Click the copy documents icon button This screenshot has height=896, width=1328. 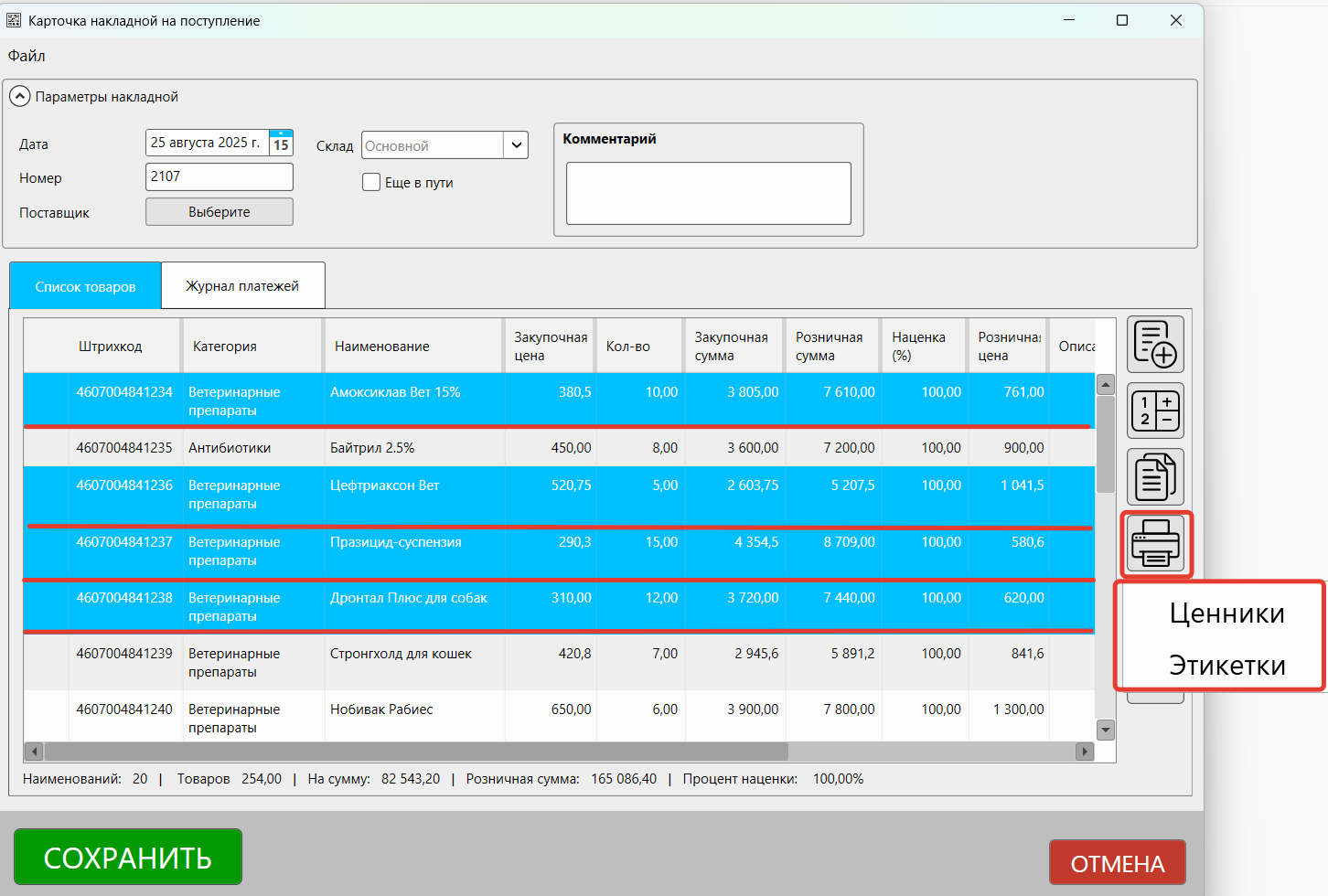point(1155,476)
